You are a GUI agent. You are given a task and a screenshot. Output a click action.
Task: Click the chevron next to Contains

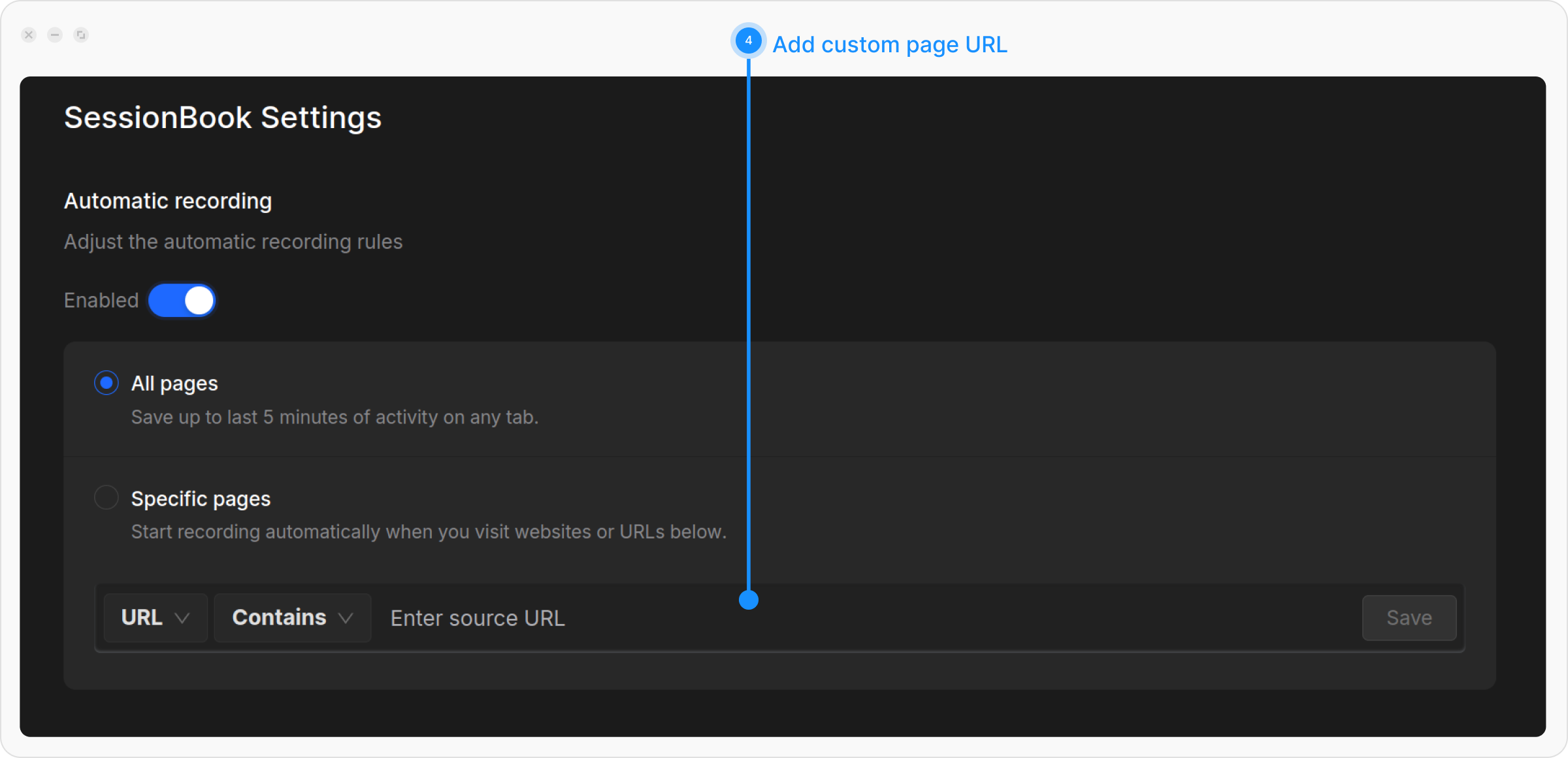click(x=346, y=618)
